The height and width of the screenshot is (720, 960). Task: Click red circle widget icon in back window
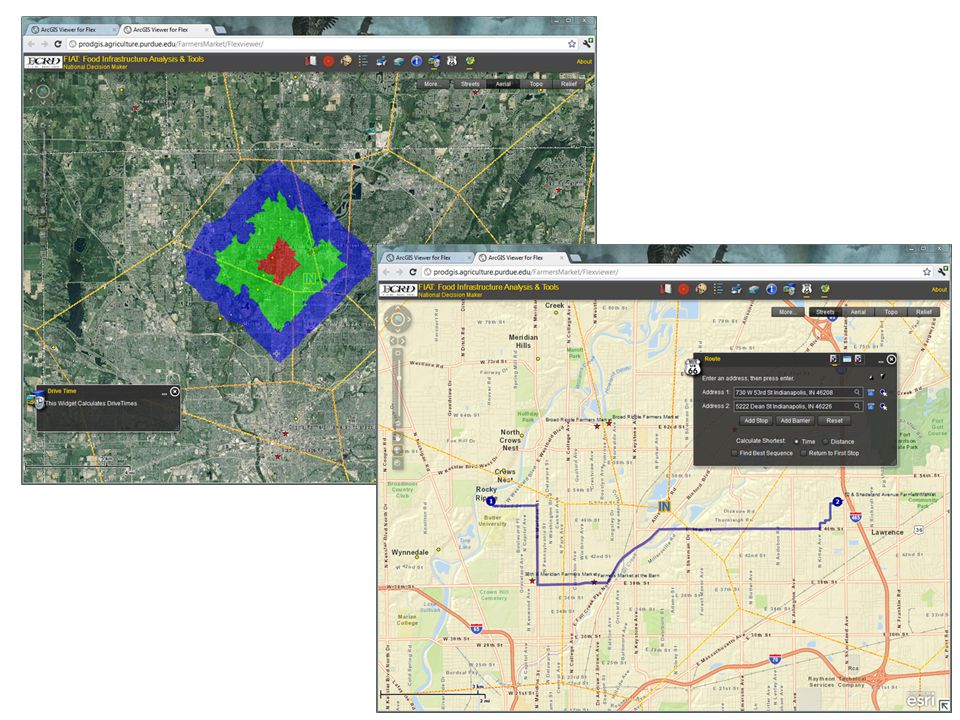[328, 61]
